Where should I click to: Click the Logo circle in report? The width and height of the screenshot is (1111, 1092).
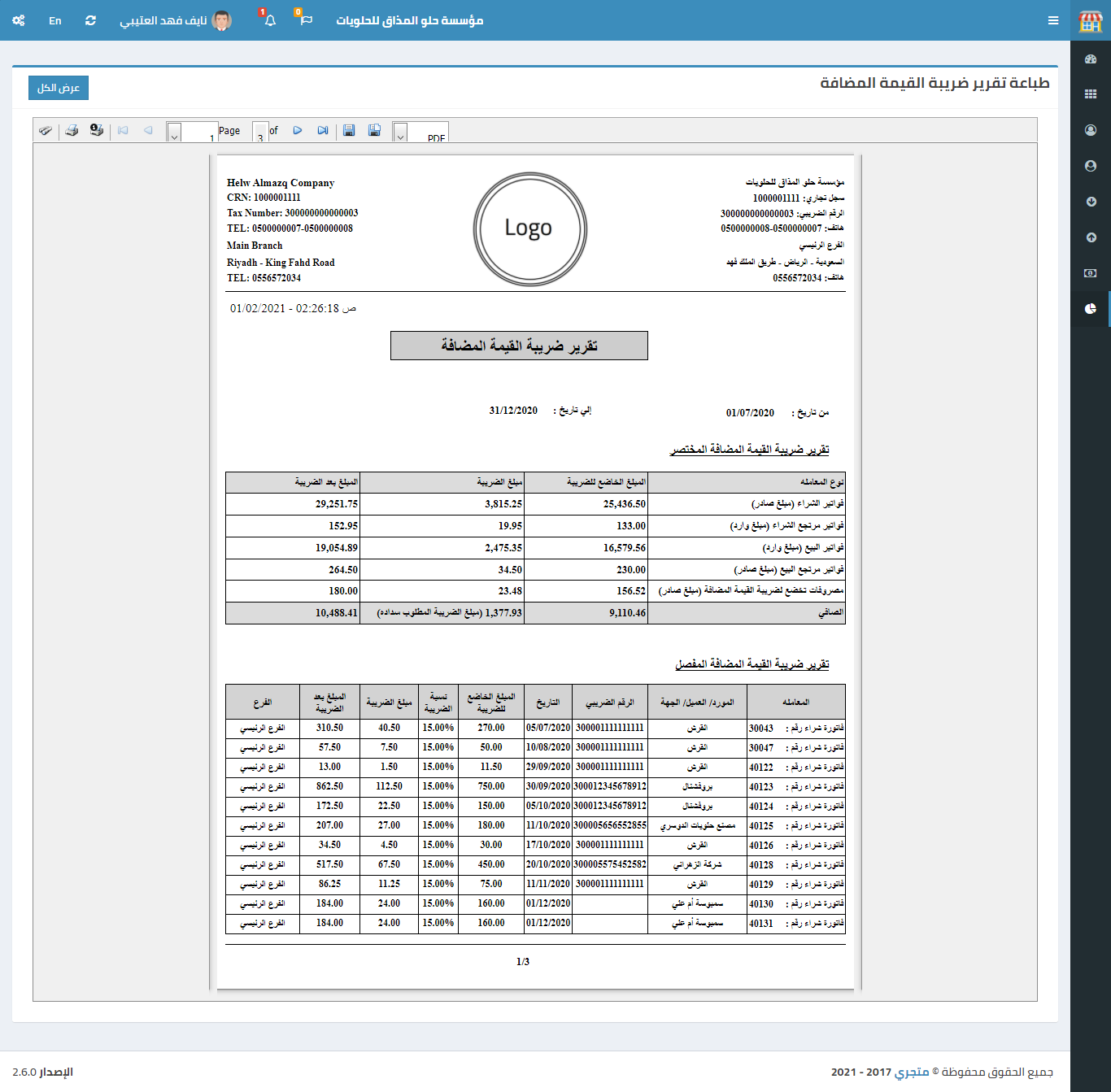tap(530, 228)
